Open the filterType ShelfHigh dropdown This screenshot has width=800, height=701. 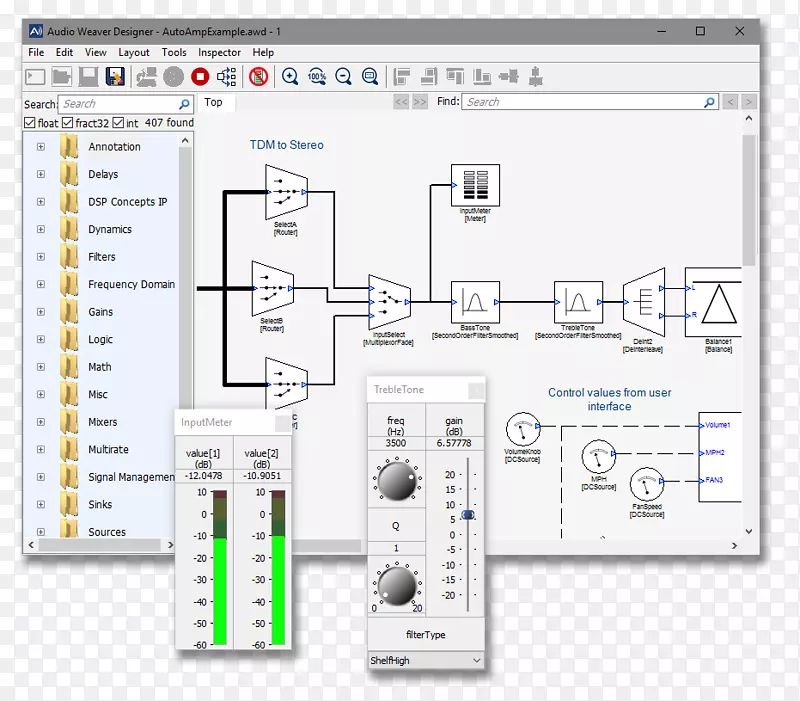pos(427,660)
